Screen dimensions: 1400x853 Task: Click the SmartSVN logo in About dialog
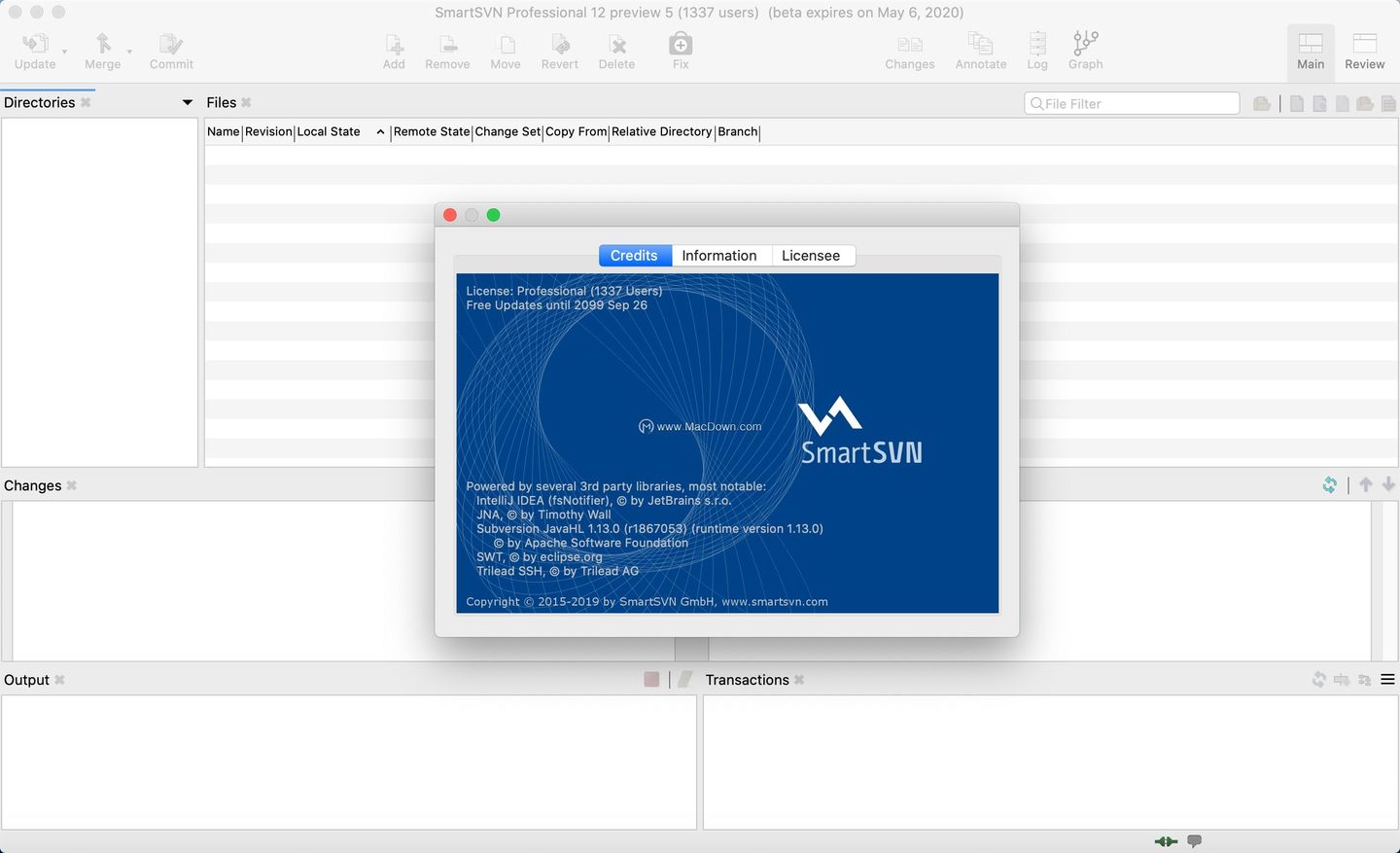point(859,429)
